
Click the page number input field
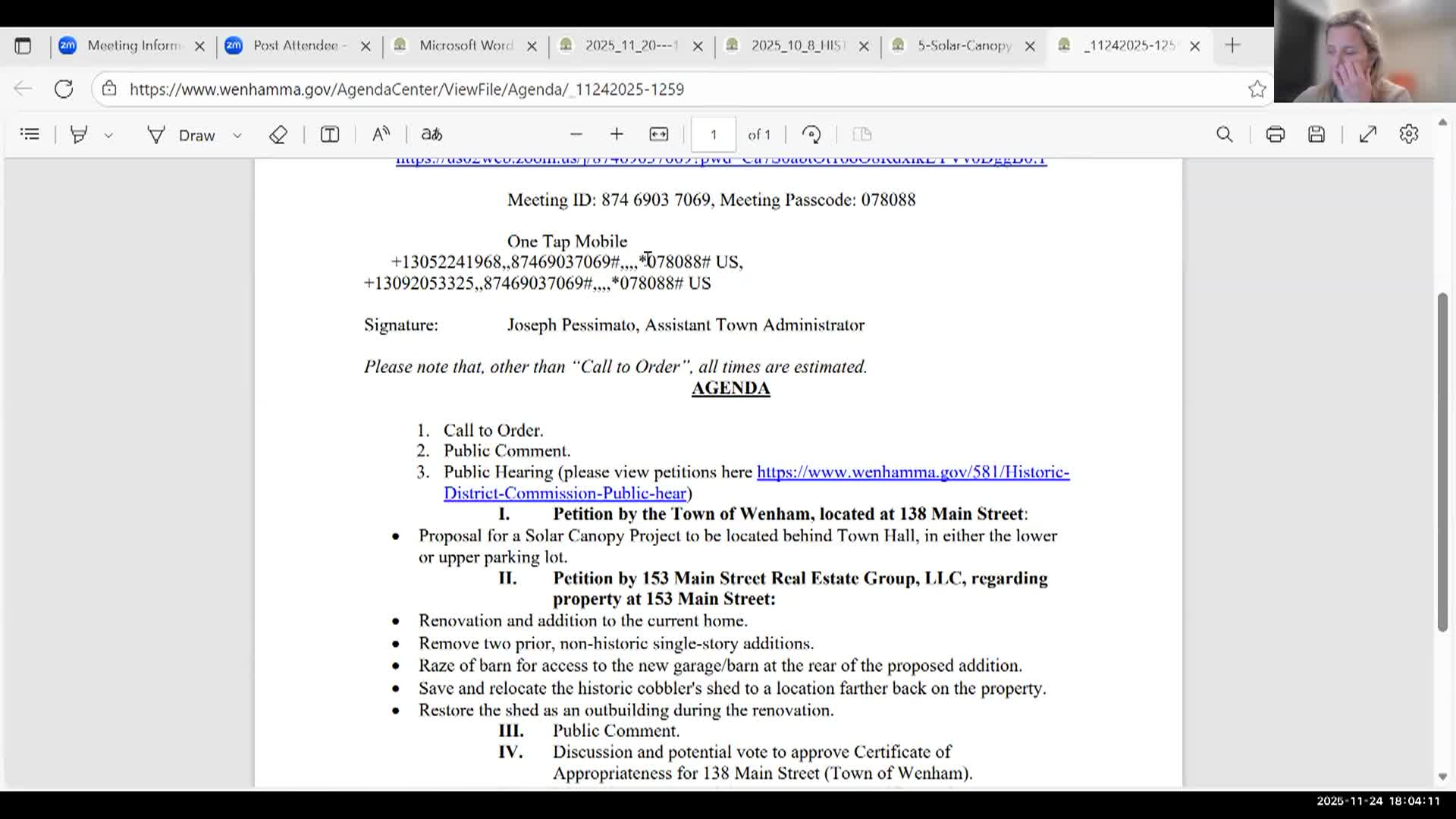(713, 134)
